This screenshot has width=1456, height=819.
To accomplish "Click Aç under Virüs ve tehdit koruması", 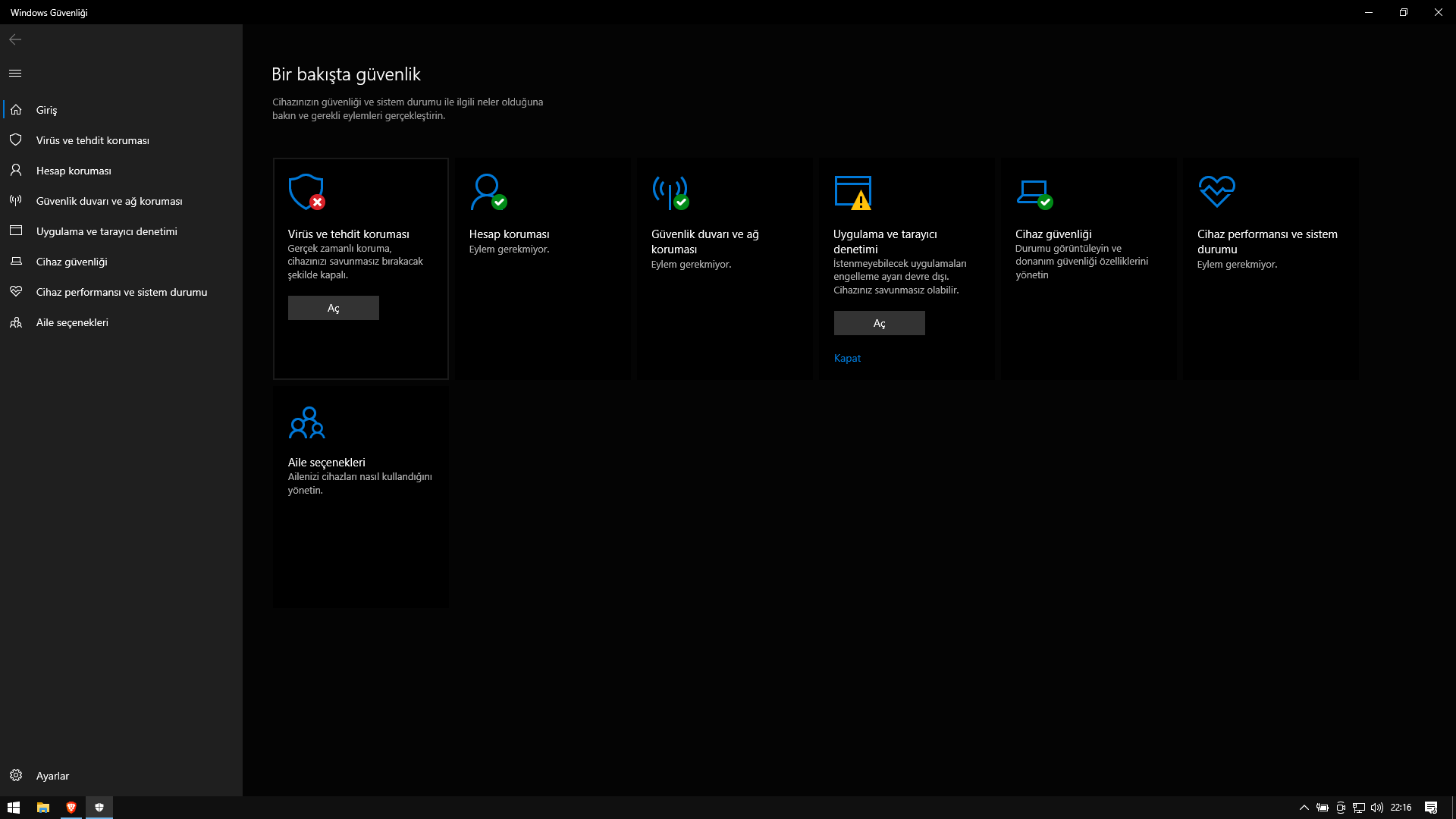I will (x=334, y=308).
